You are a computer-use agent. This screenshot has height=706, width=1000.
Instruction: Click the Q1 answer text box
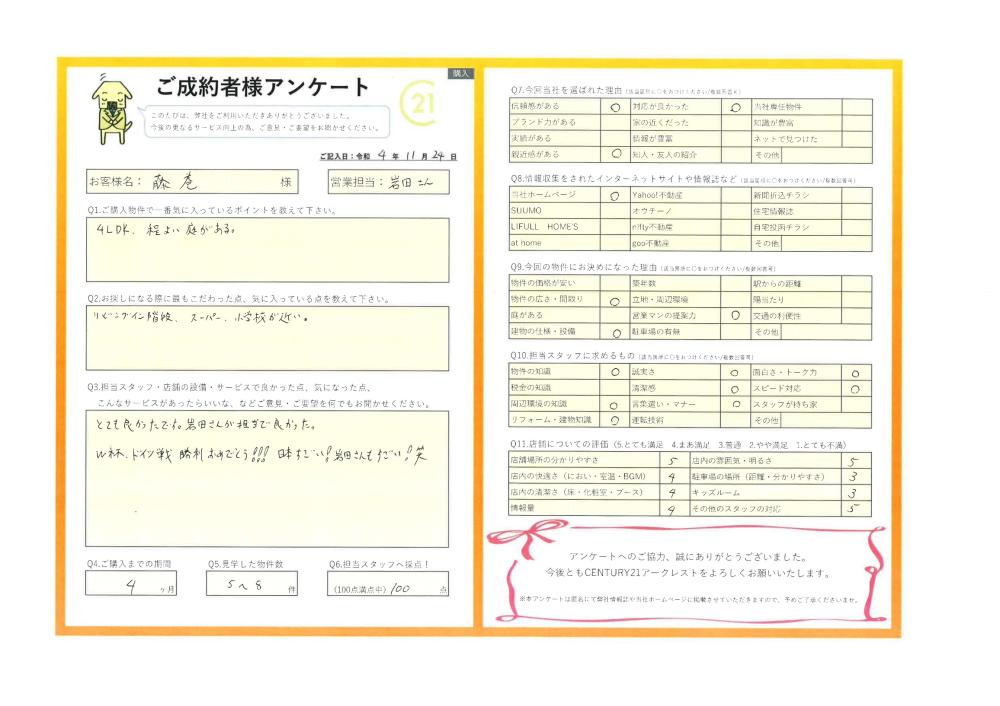[x=267, y=251]
